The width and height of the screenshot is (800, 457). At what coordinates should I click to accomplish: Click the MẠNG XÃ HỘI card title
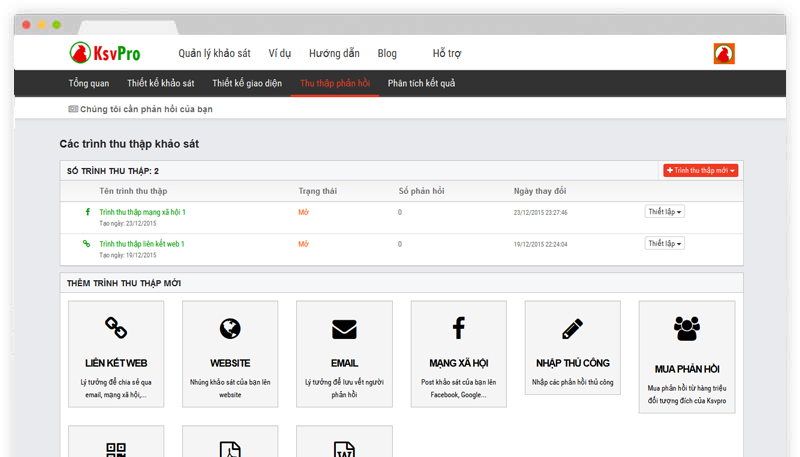click(459, 363)
